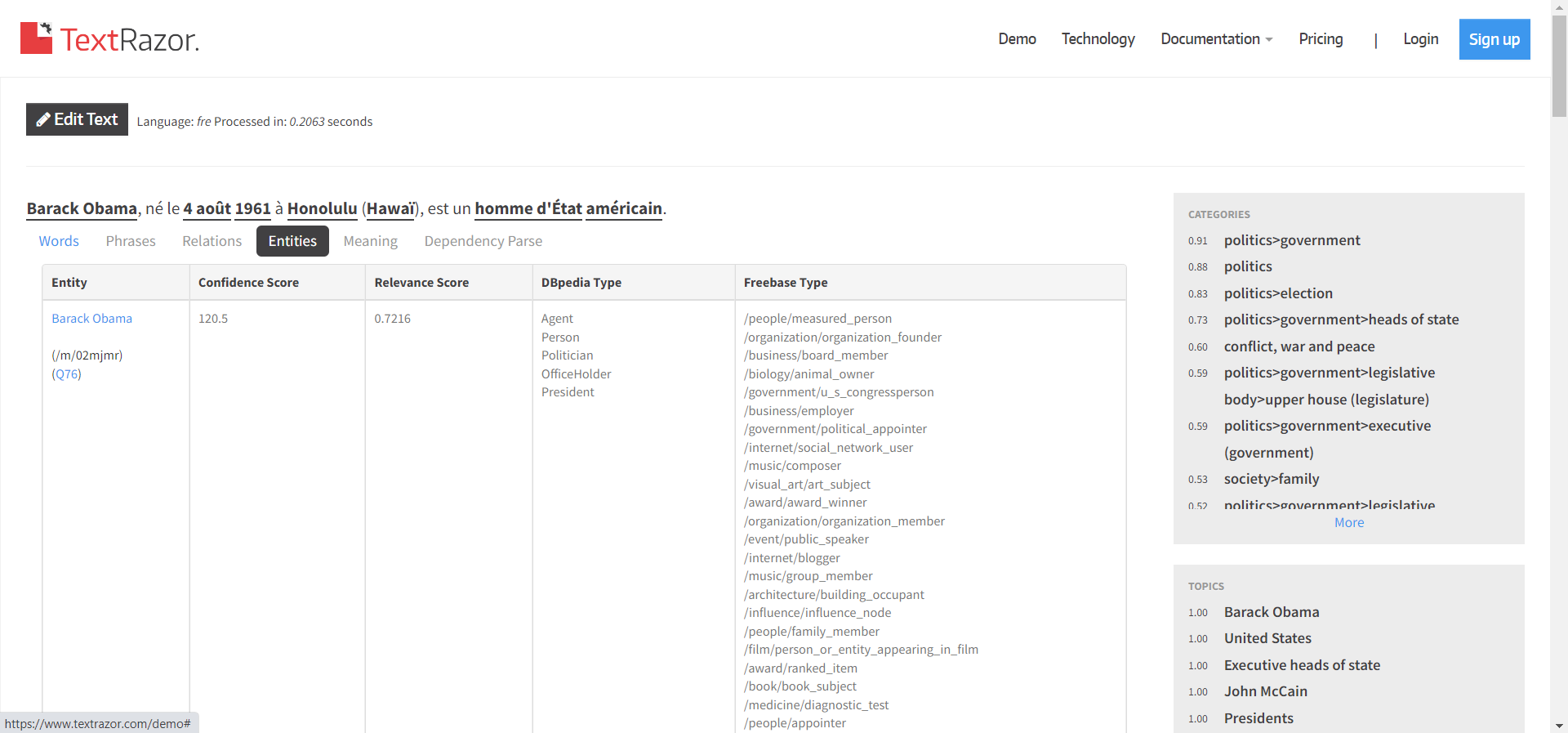Viewport: 1568px width, 733px height.
Task: Switch to the Words tab
Action: point(59,241)
